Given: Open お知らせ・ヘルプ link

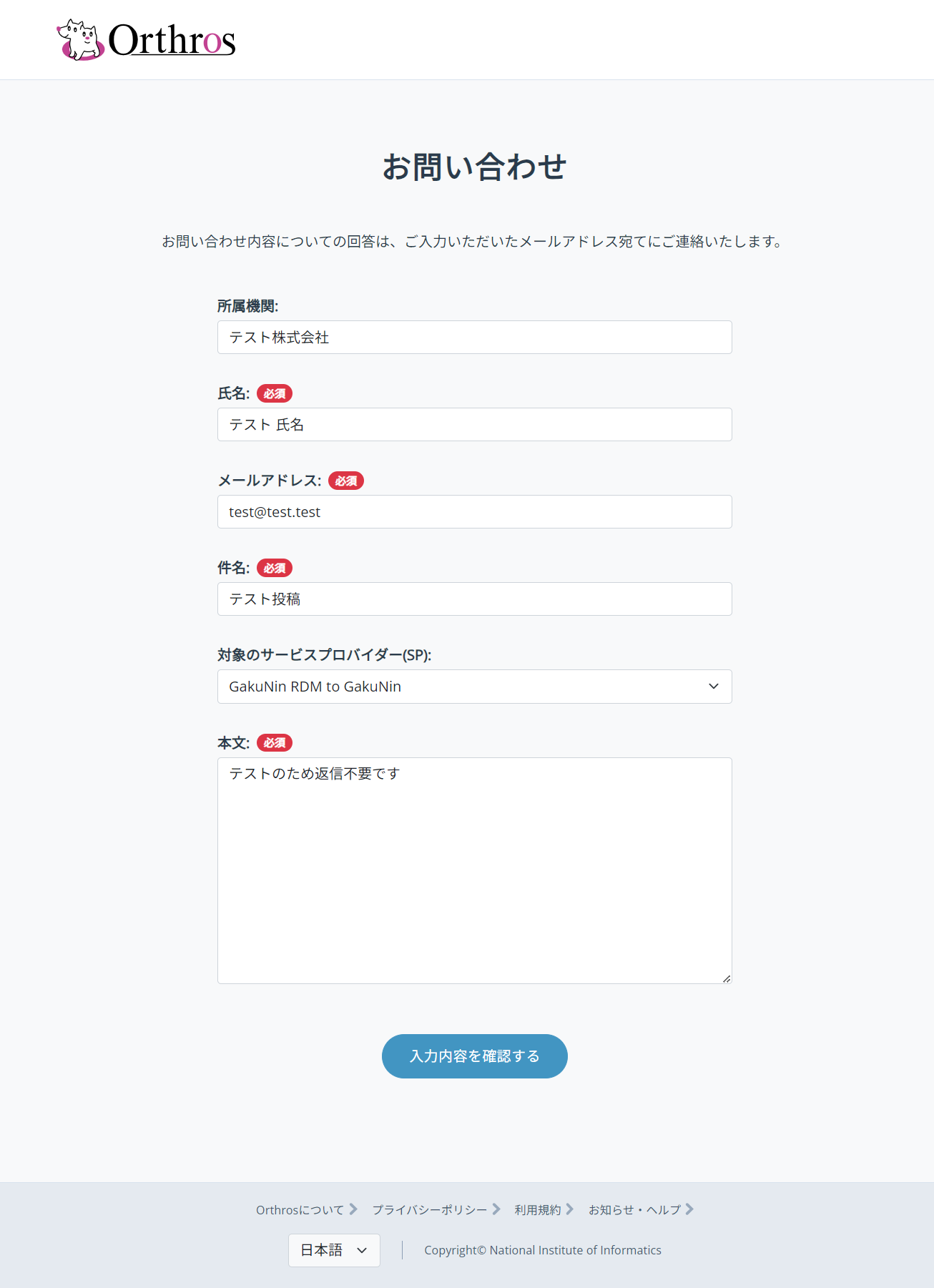Looking at the screenshot, I should pyautogui.click(x=634, y=1210).
